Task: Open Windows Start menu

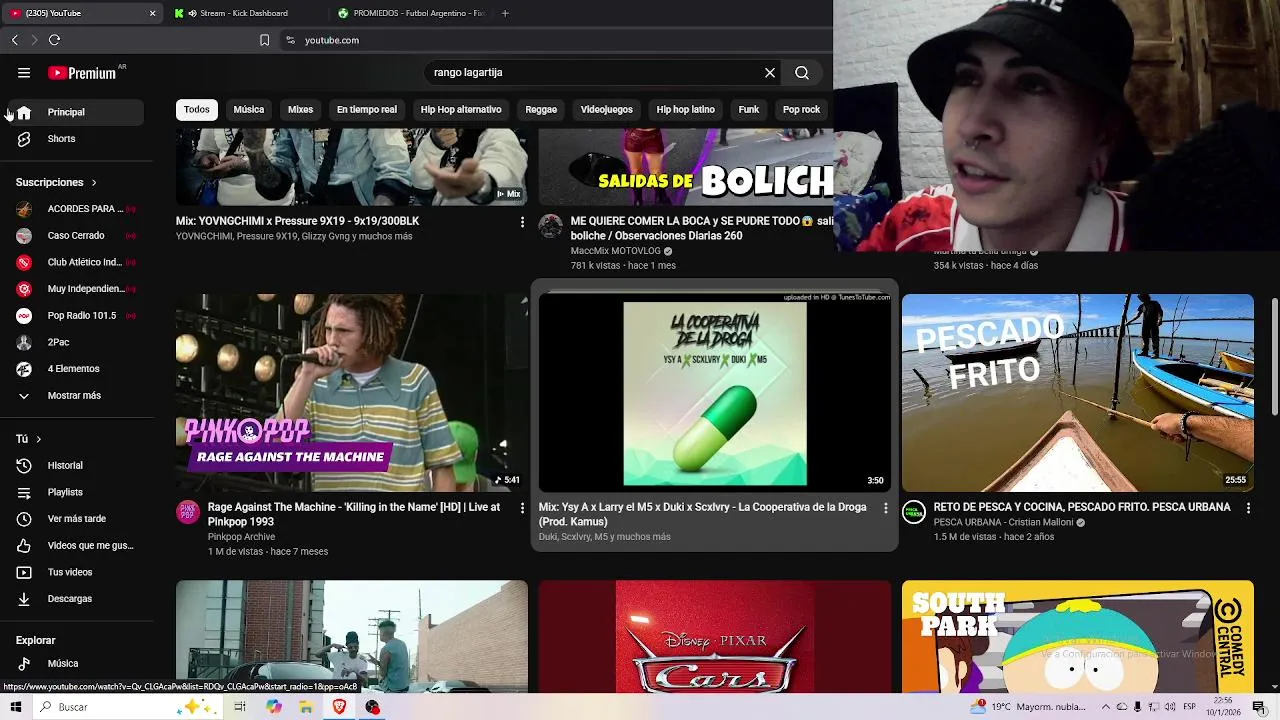Action: click(15, 707)
